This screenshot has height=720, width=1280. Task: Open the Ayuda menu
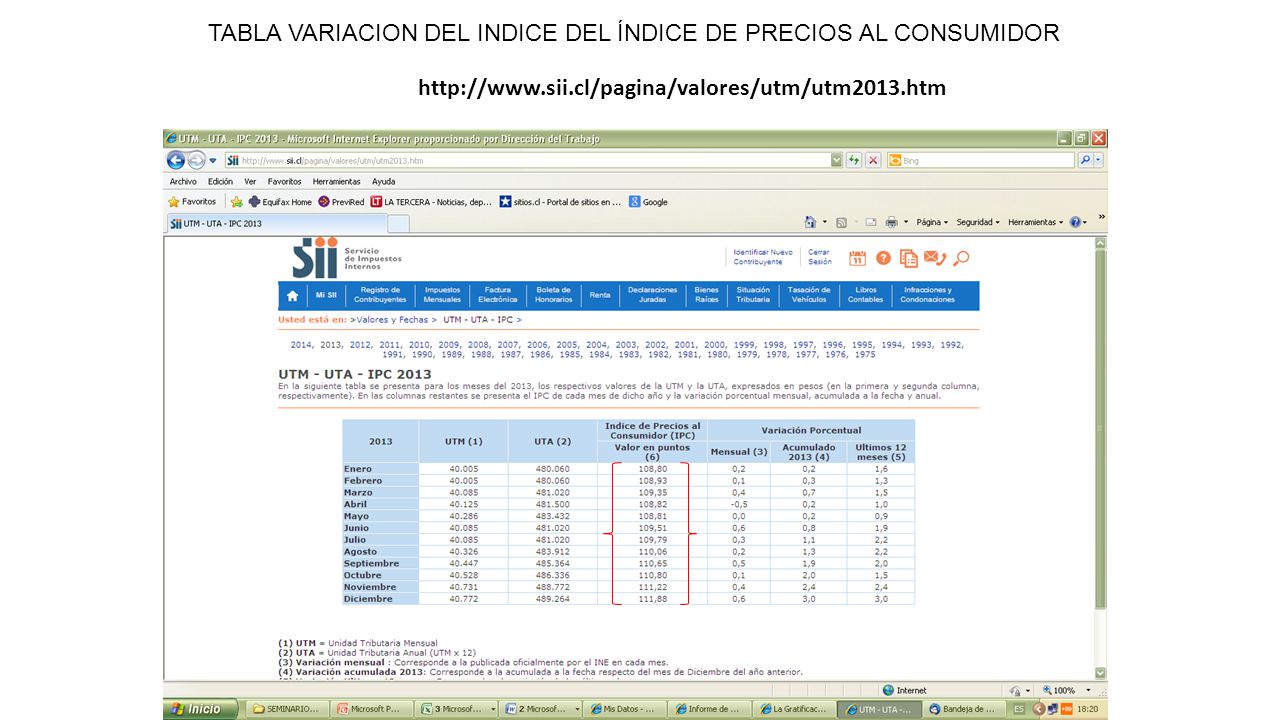(383, 182)
